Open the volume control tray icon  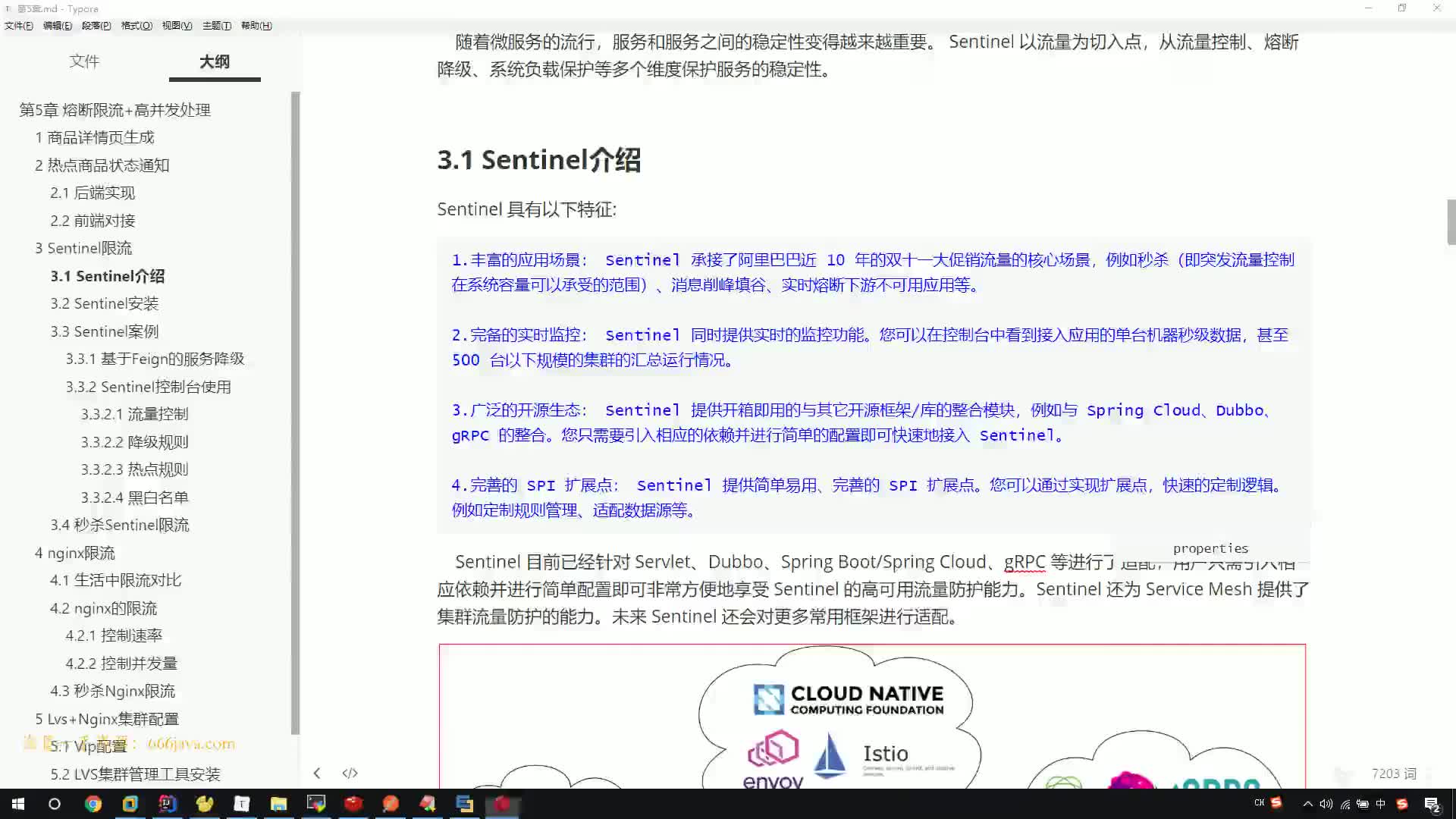pyautogui.click(x=1326, y=804)
